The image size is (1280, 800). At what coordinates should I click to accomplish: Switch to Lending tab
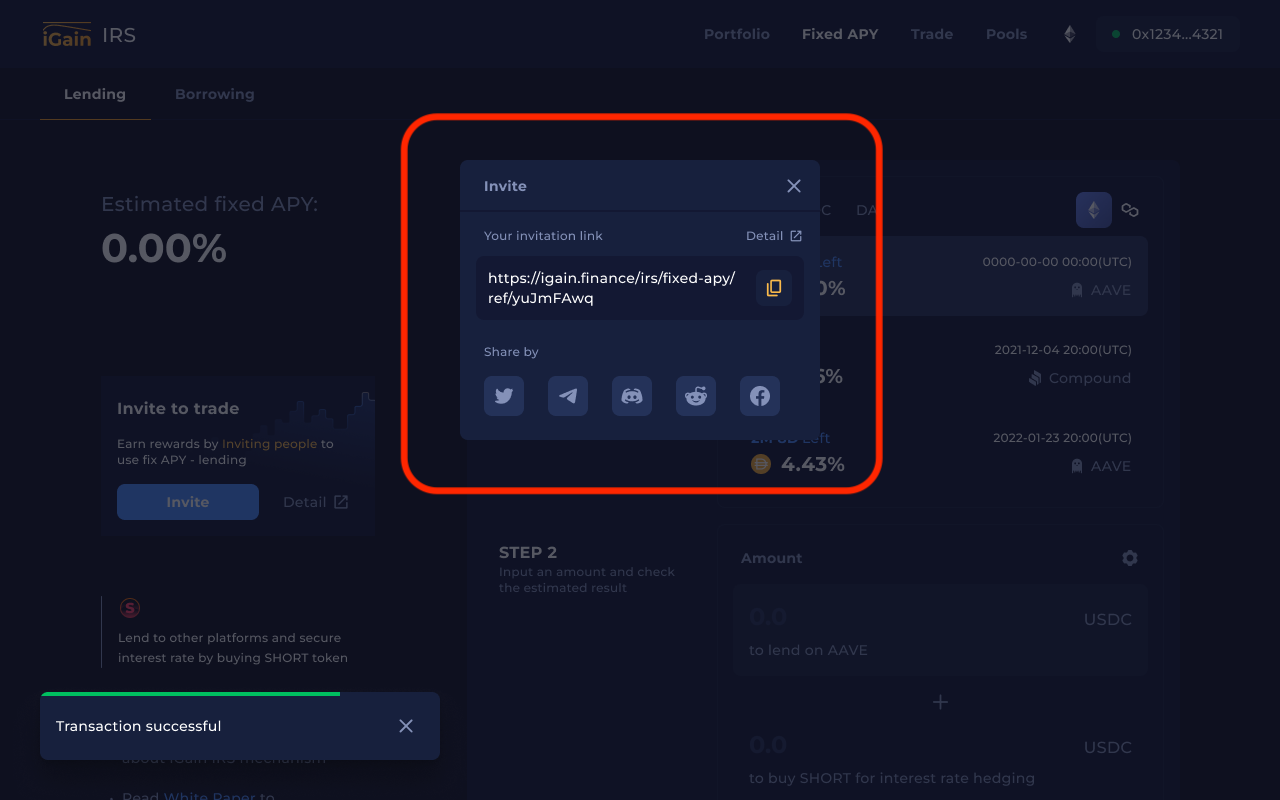(95, 94)
